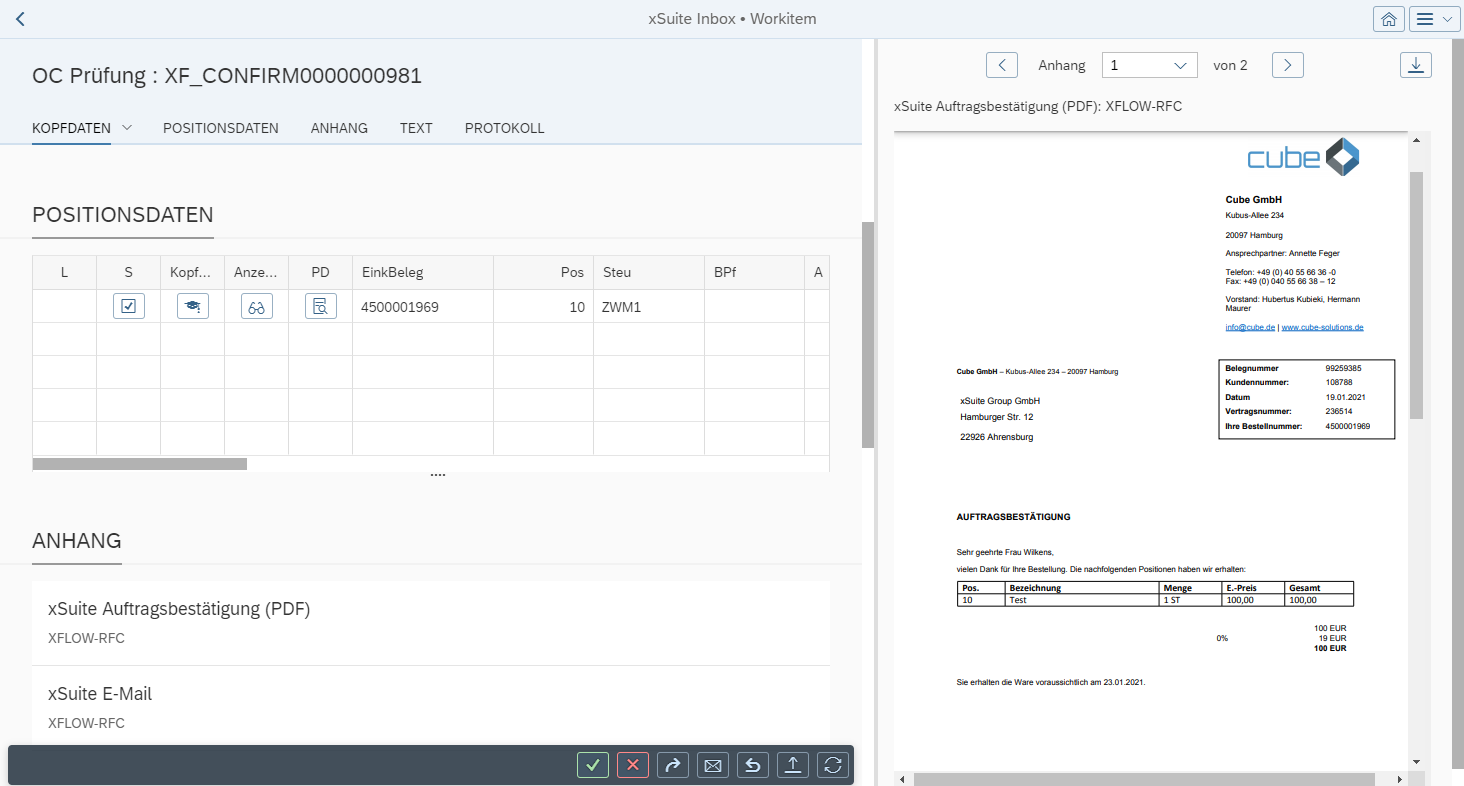
Task: Download the attachment using download icon
Action: pos(1415,65)
